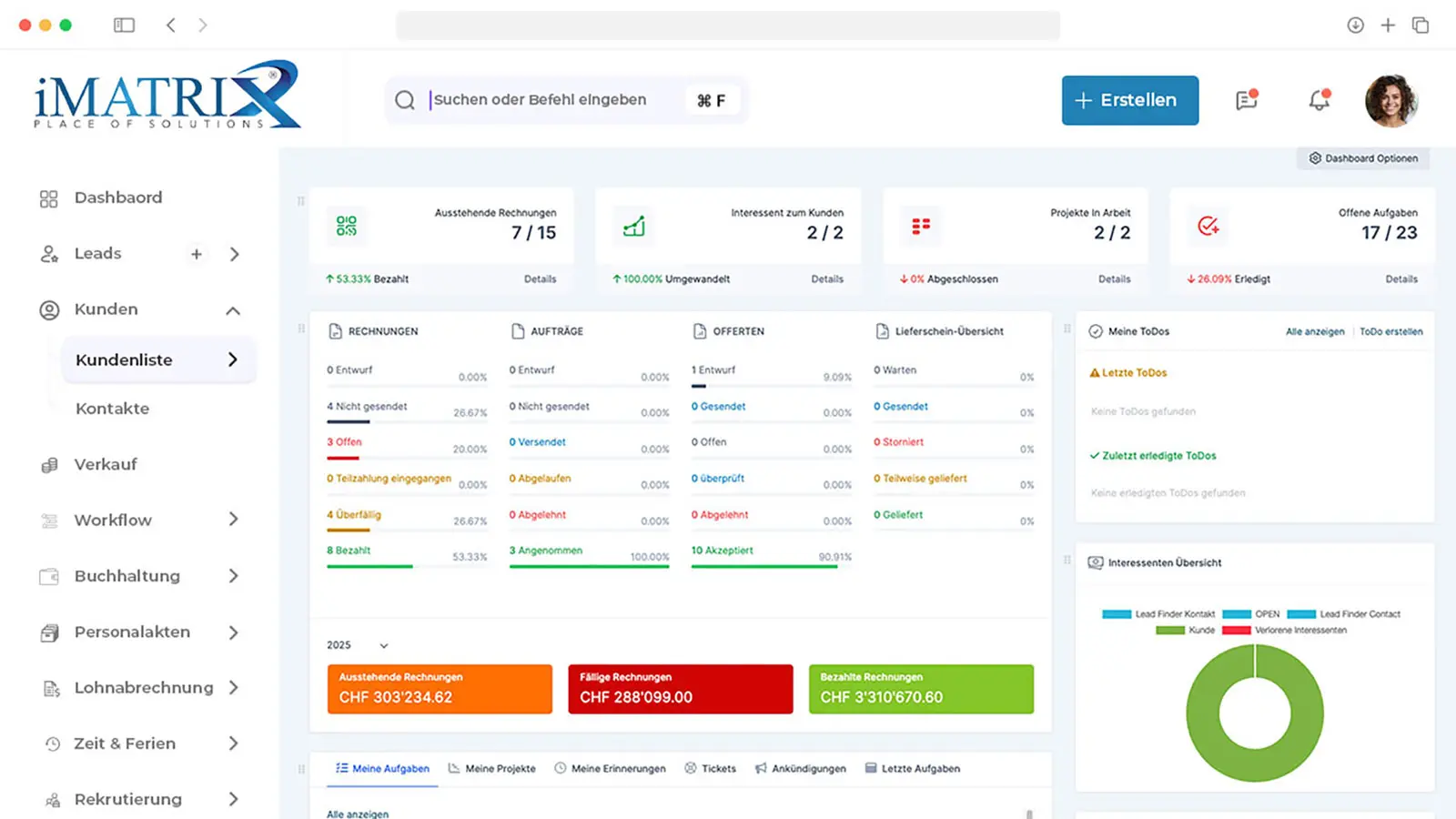Click the red Verlorene Interessenten color swatch

click(x=1236, y=629)
